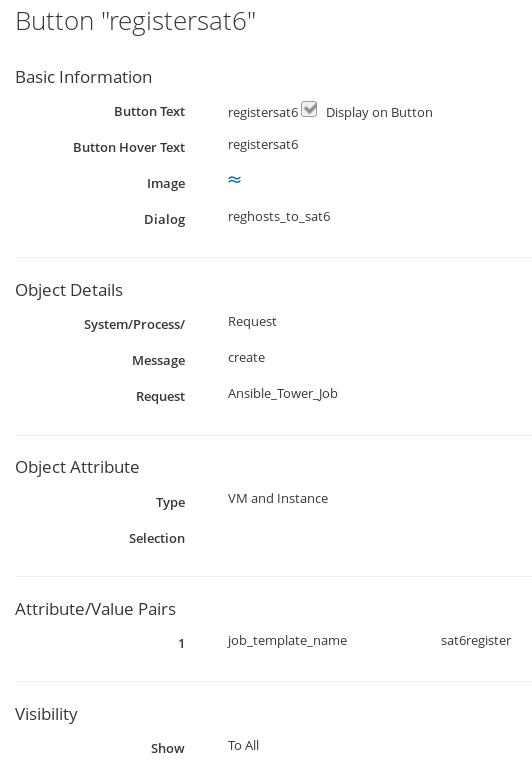Click the create message value
The width and height of the screenshot is (532, 776).
pos(246,357)
